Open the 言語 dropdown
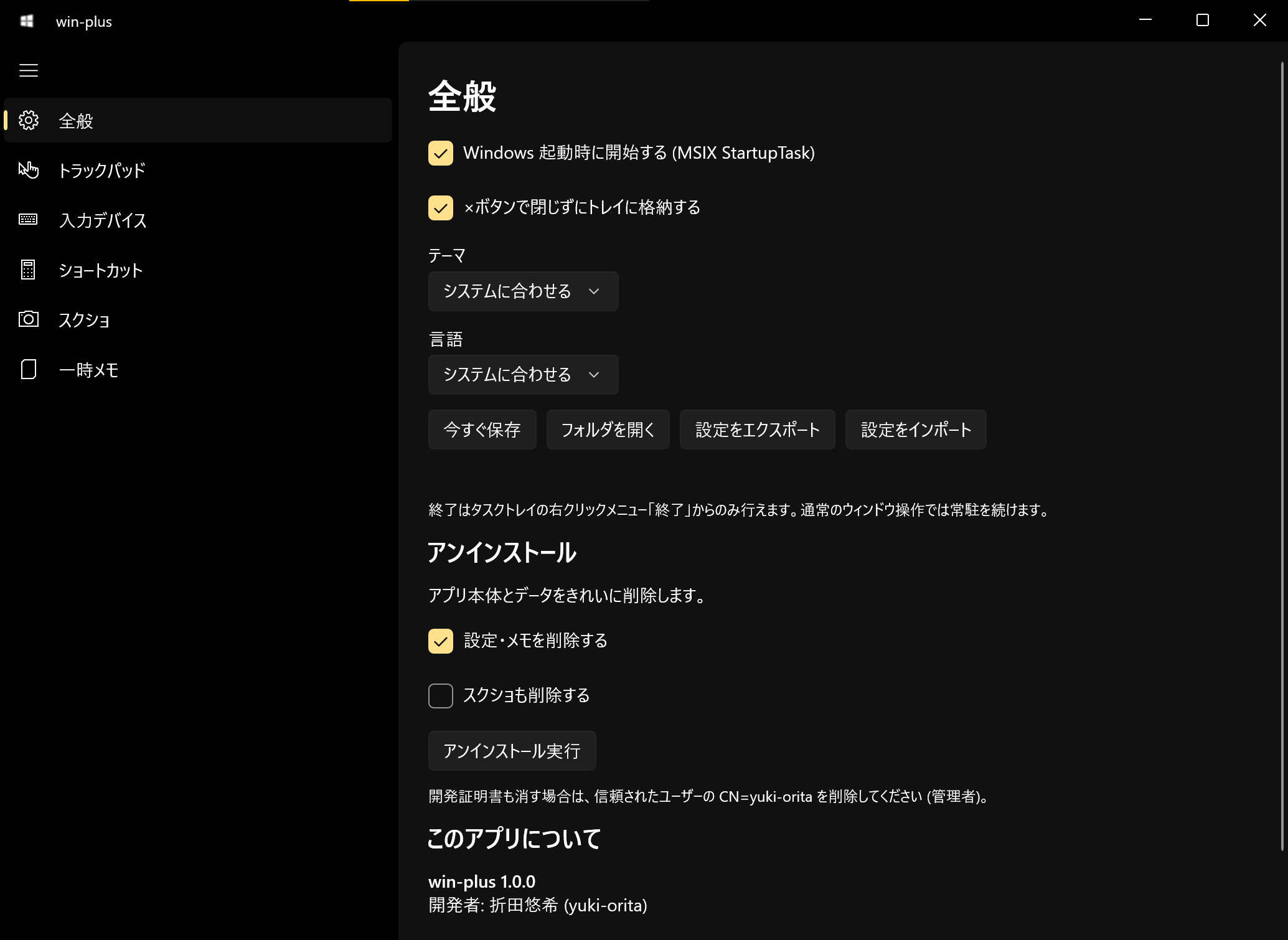 524,375
